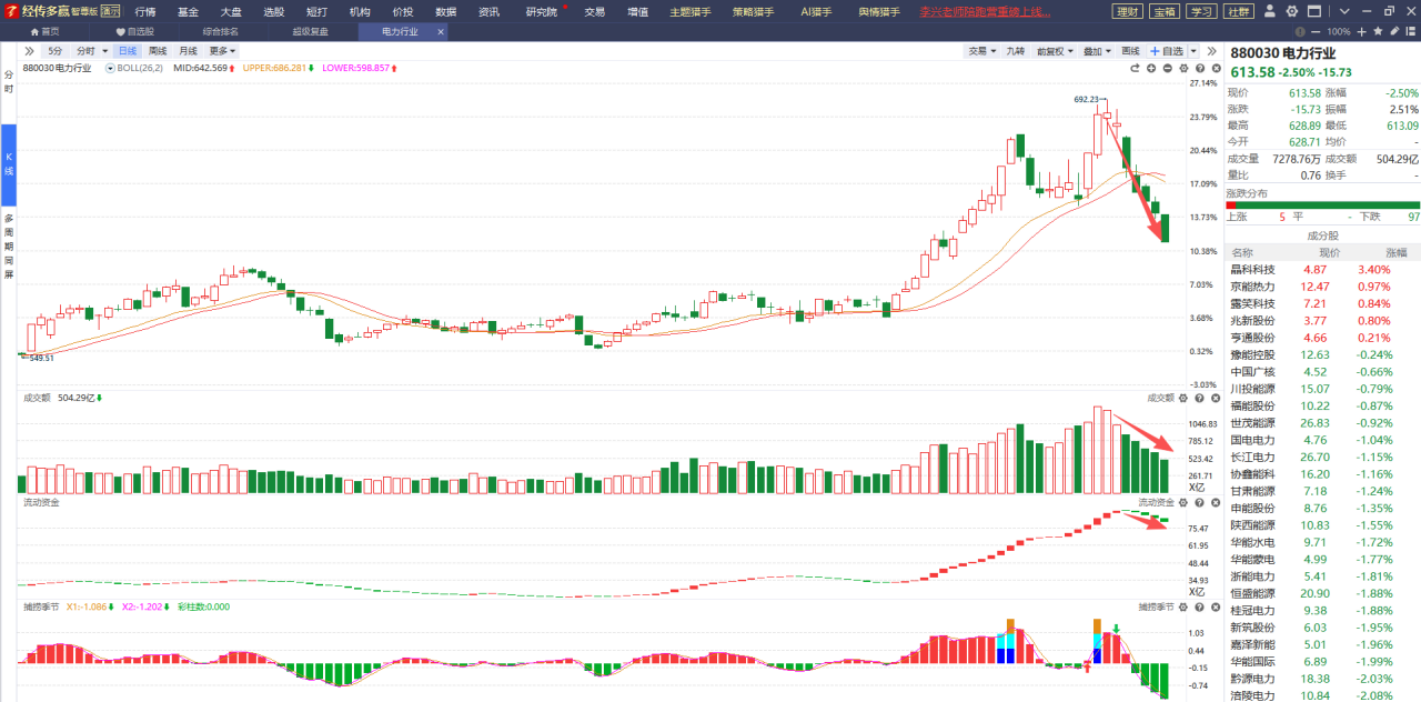Open the user account icon in title bar
Screen dimensions: 1422x702
point(1269,12)
